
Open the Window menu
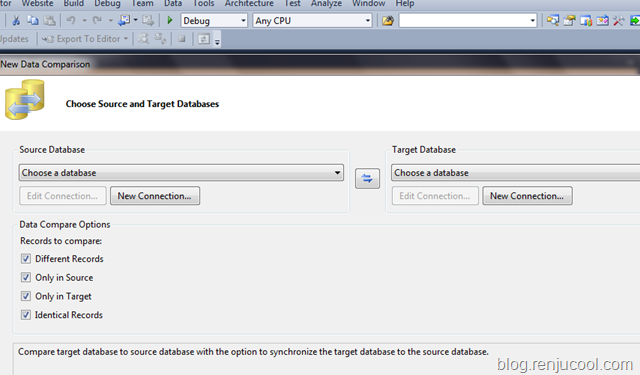point(369,4)
